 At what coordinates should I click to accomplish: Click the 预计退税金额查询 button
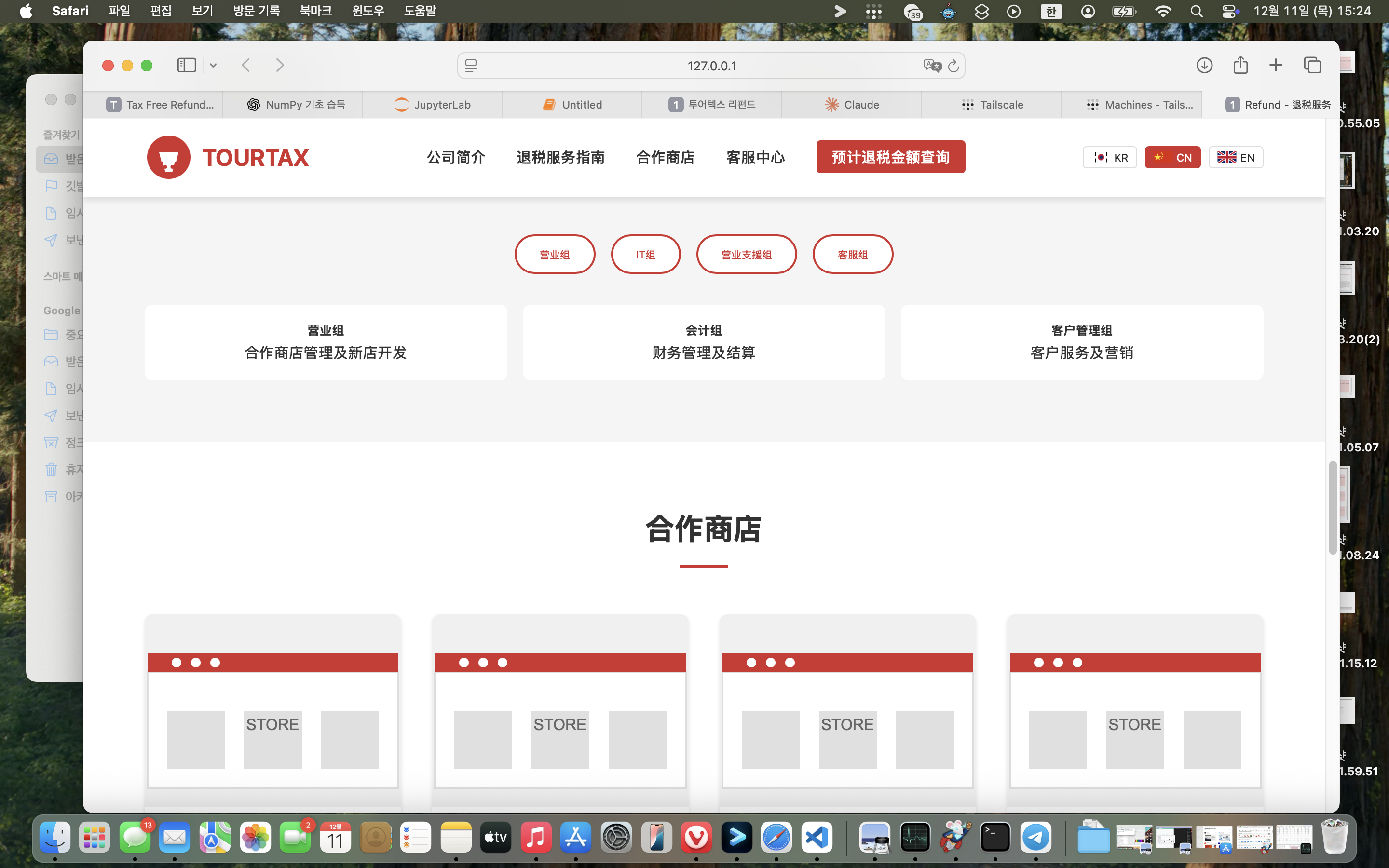pyautogui.click(x=891, y=157)
